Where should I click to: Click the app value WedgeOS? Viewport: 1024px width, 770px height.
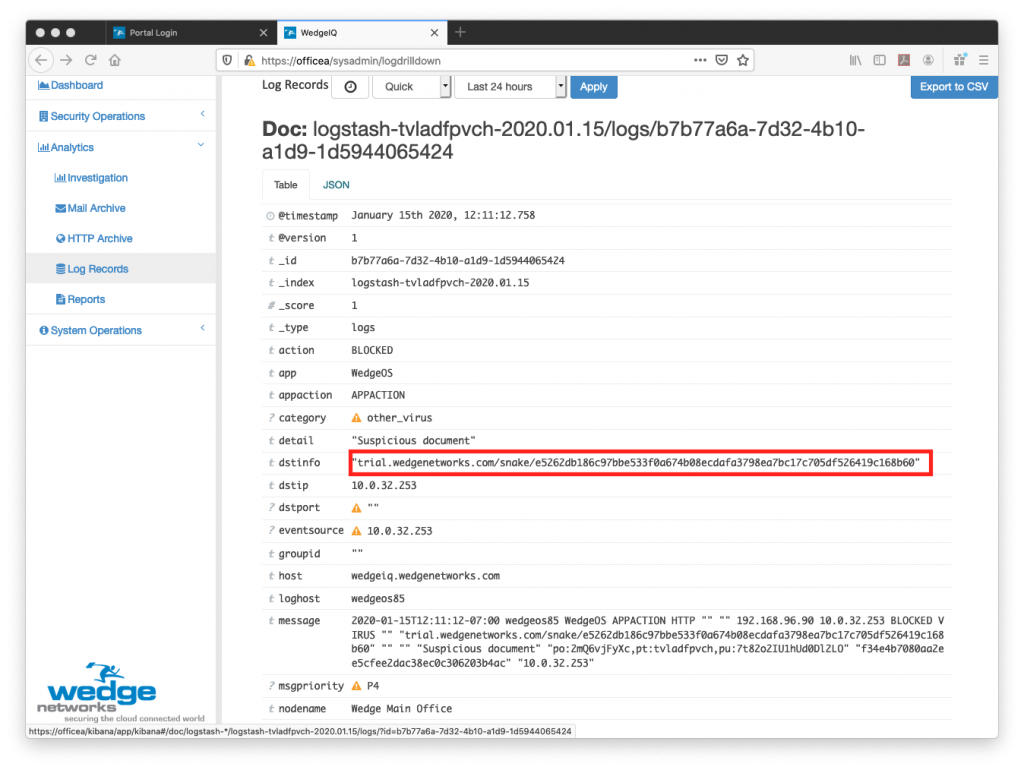[372, 373]
